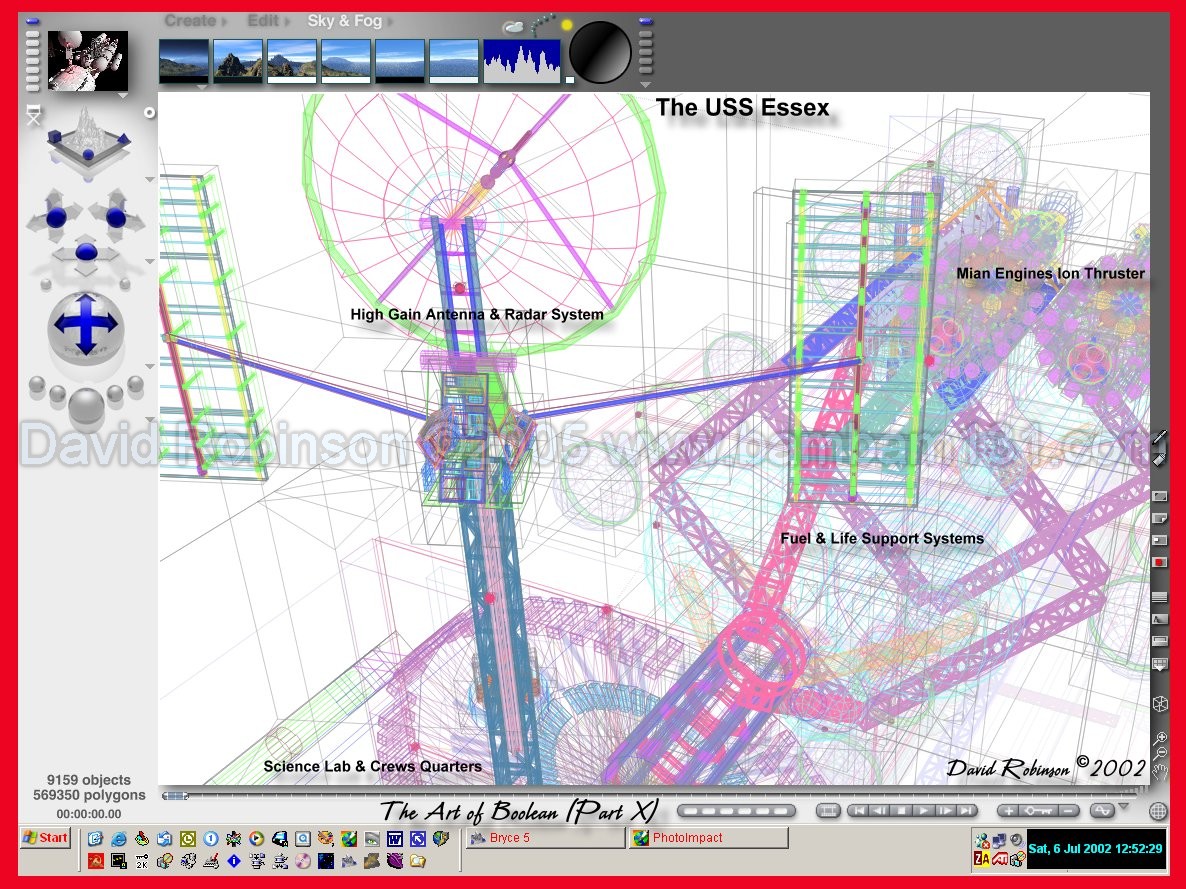Click the ZoneAlarm ZA tray icon
Image resolution: width=1186 pixels, height=889 pixels.
[x=982, y=859]
